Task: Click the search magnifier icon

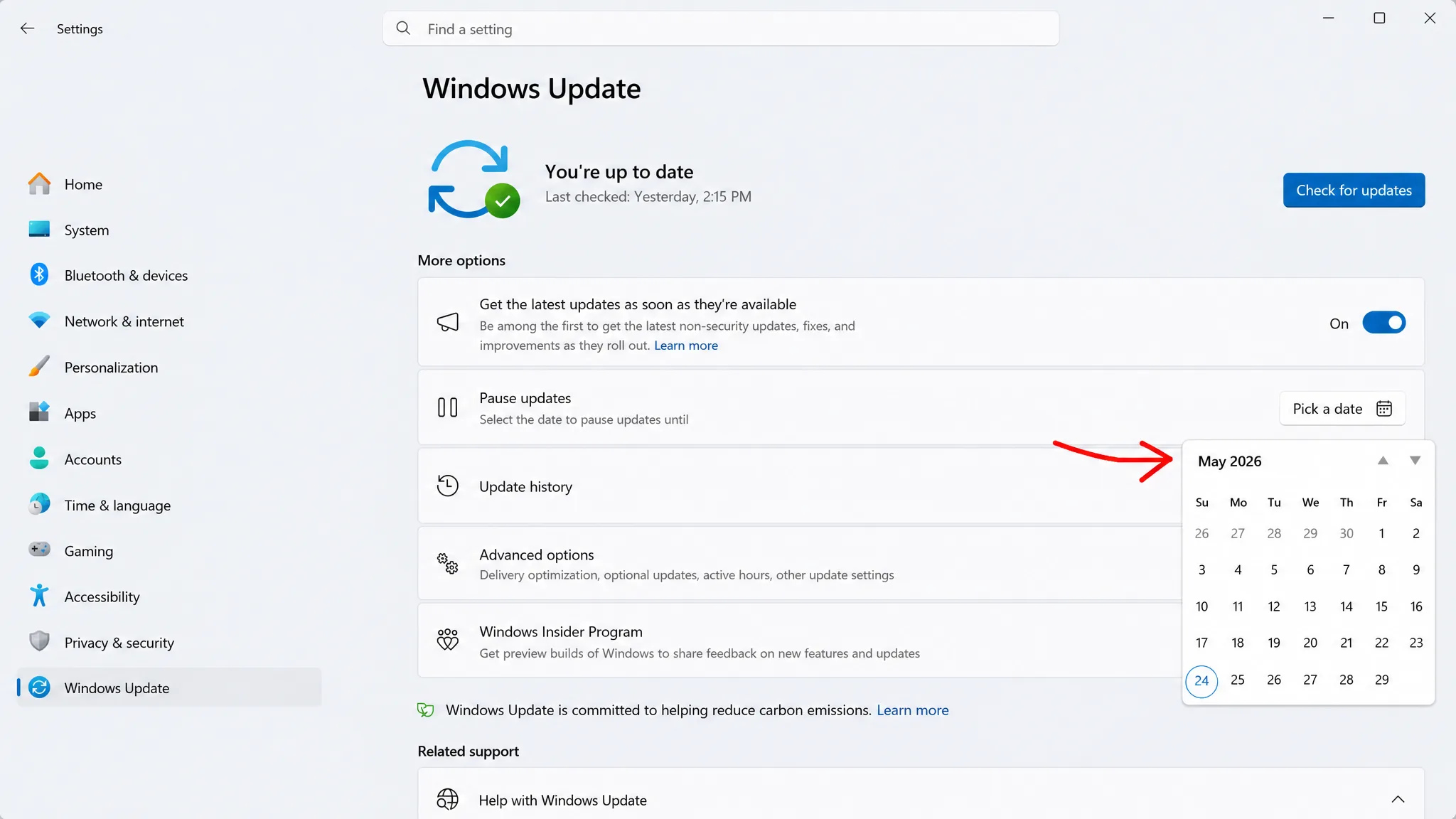Action: 403,28
